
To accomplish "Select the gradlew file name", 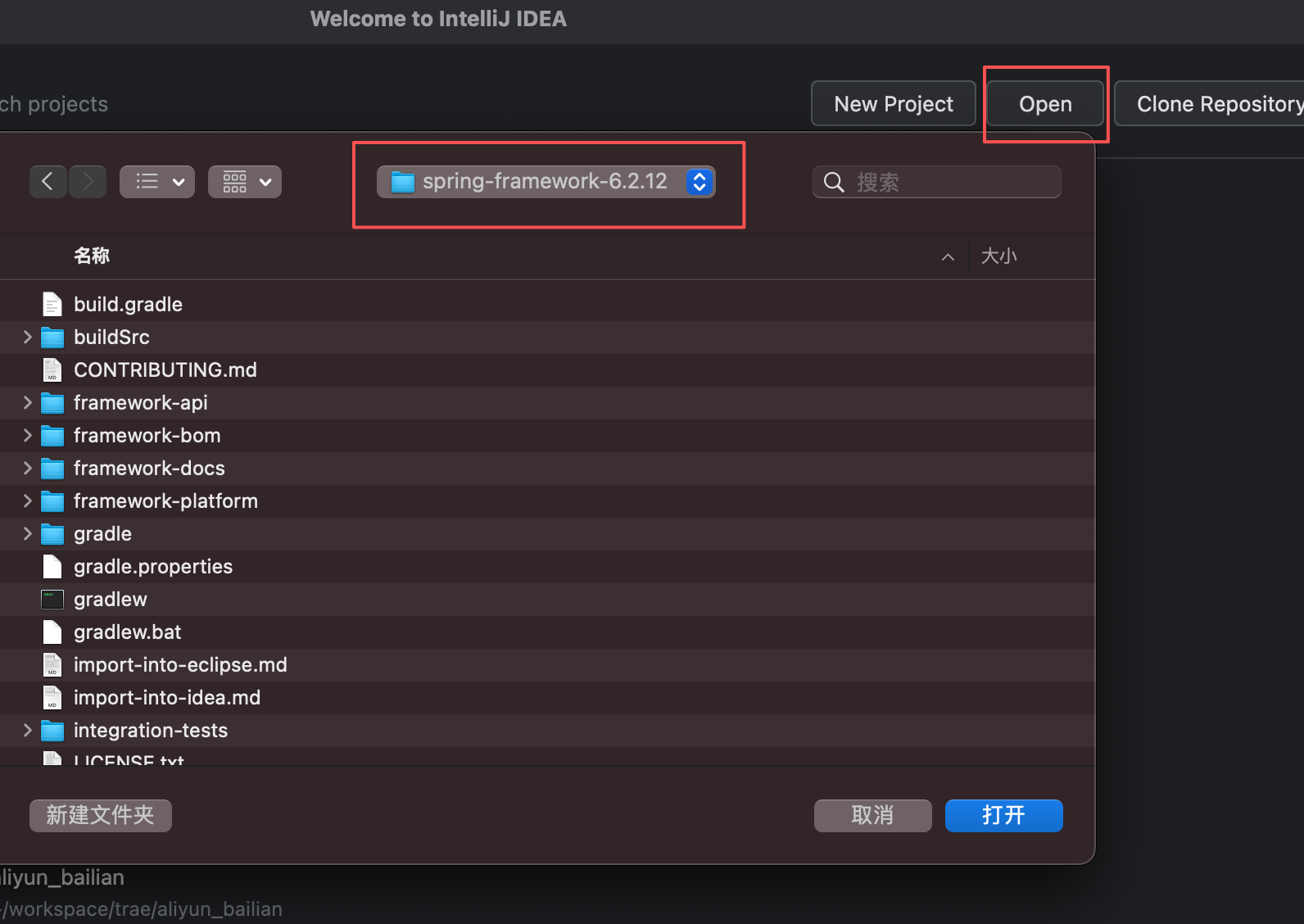I will (x=111, y=600).
